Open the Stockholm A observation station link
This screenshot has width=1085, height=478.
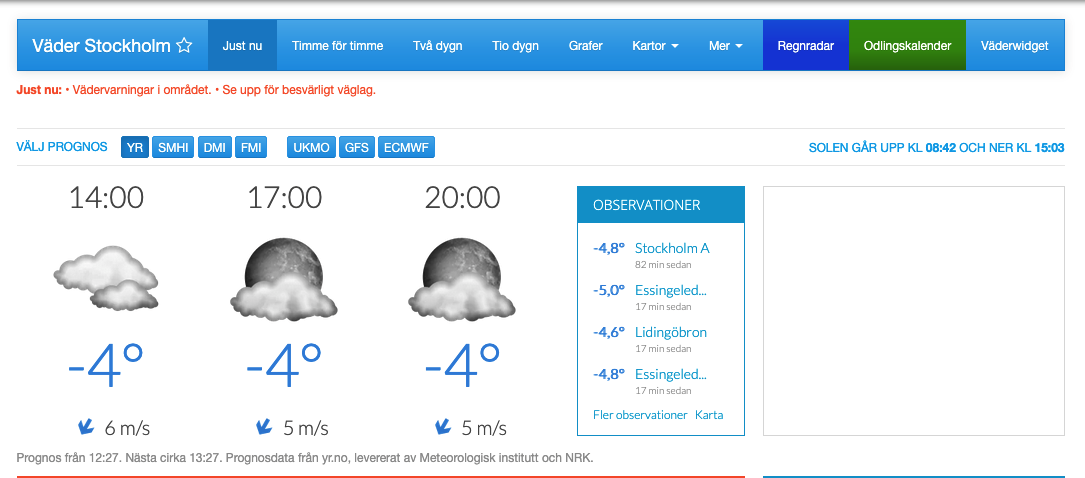672,248
